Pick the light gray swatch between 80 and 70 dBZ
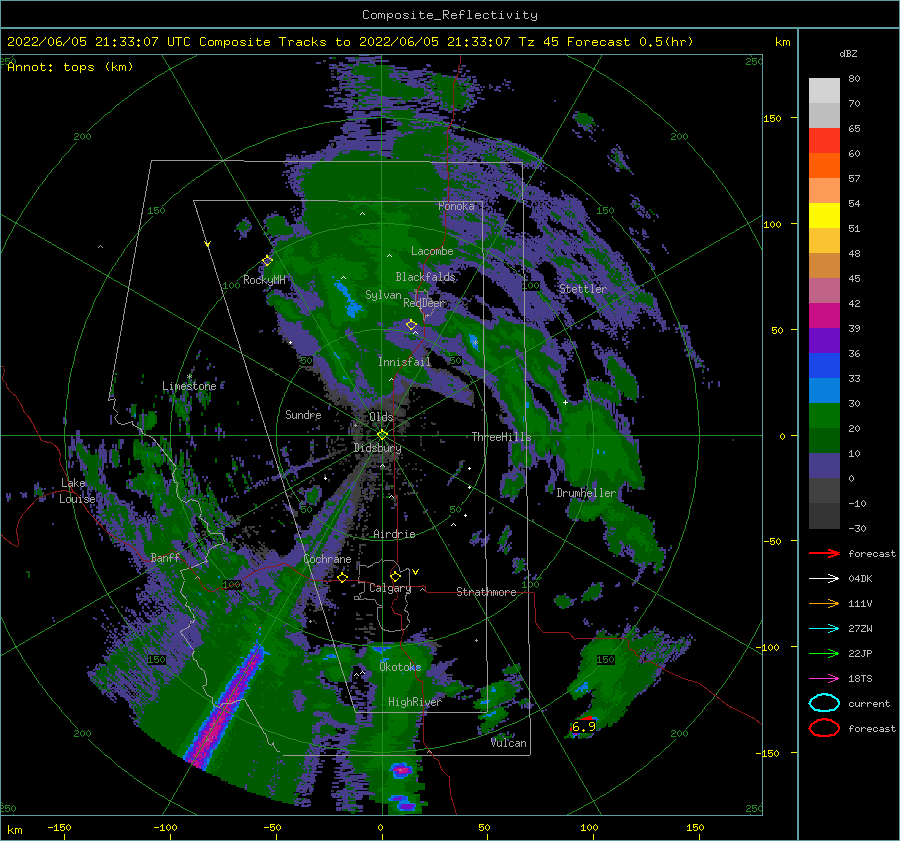900x841 pixels. (824, 91)
